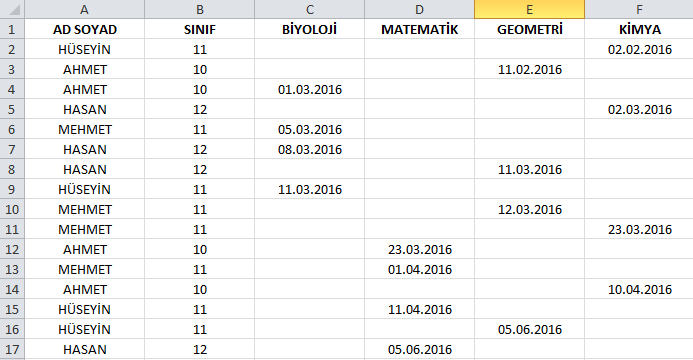Select class value 12 in row 7
The height and width of the screenshot is (360, 693).
coord(199,149)
